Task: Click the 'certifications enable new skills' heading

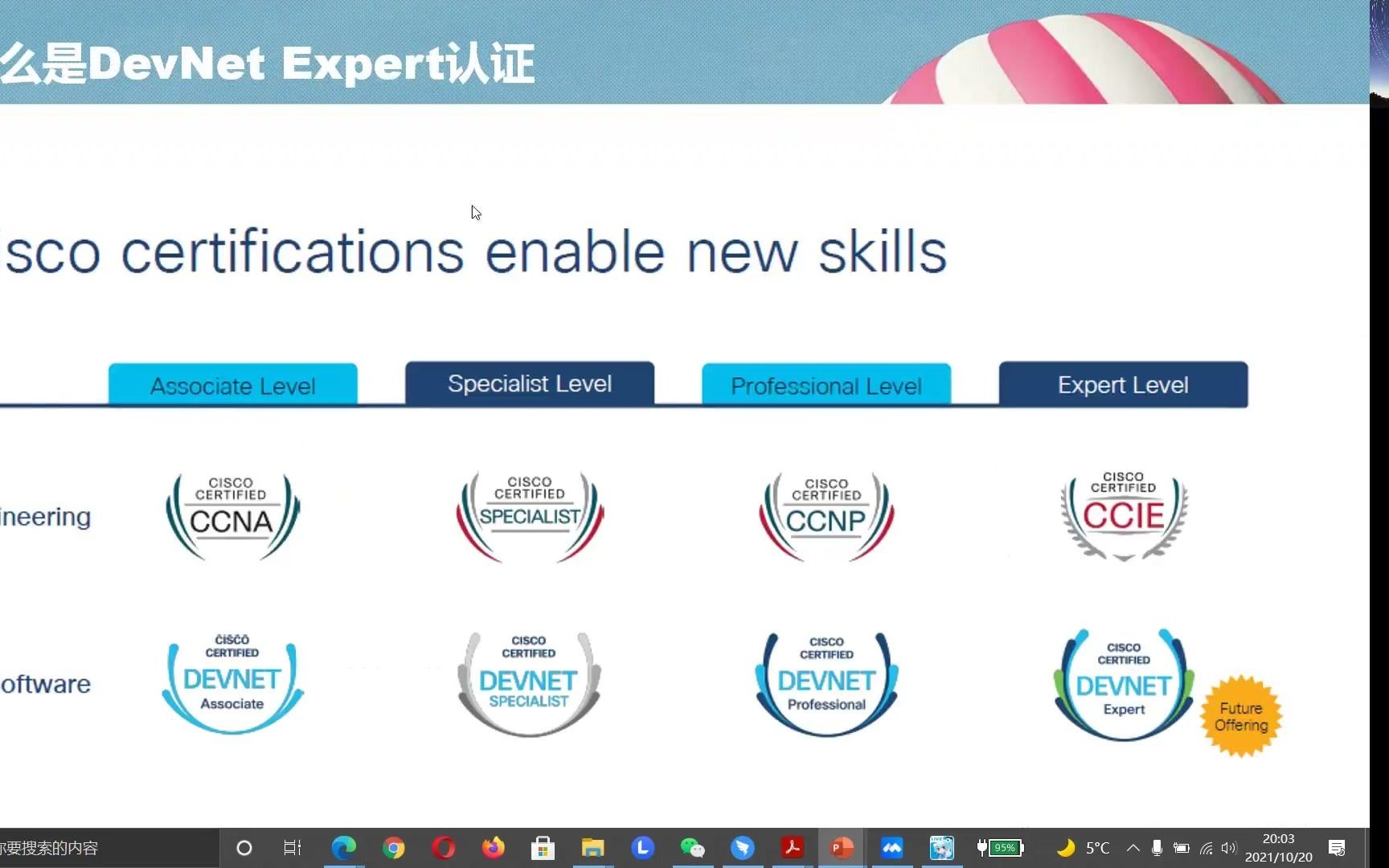Action: [x=534, y=252]
